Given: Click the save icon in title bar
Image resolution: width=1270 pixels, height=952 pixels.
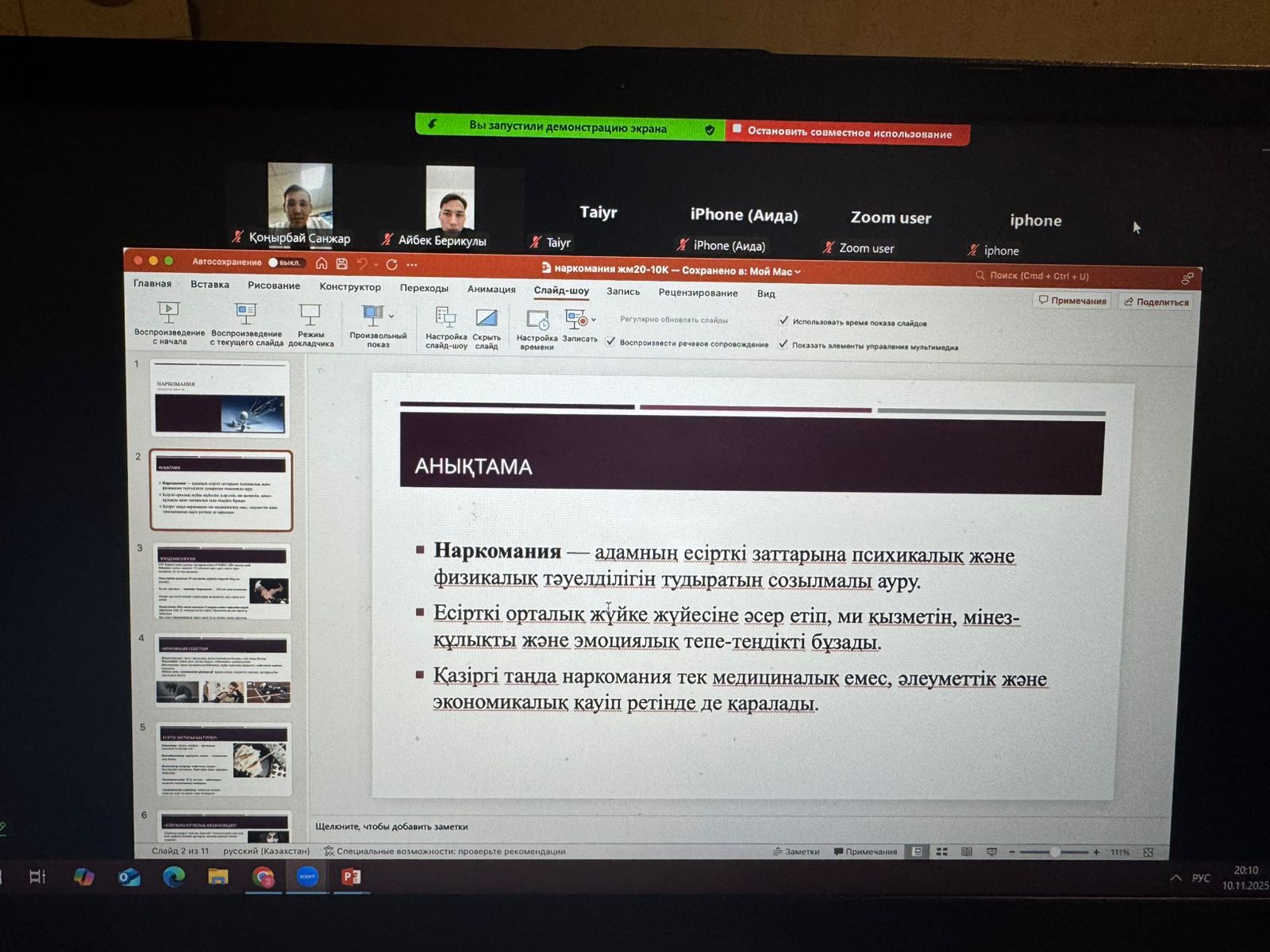Looking at the screenshot, I should point(342,263).
